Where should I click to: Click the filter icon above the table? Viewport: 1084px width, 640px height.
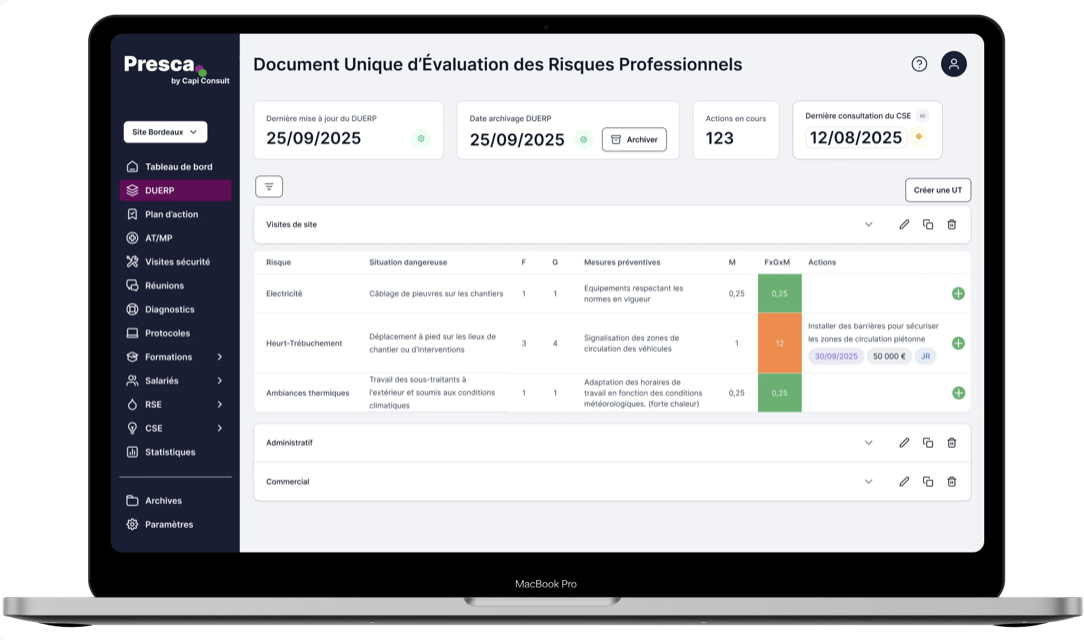pos(269,186)
